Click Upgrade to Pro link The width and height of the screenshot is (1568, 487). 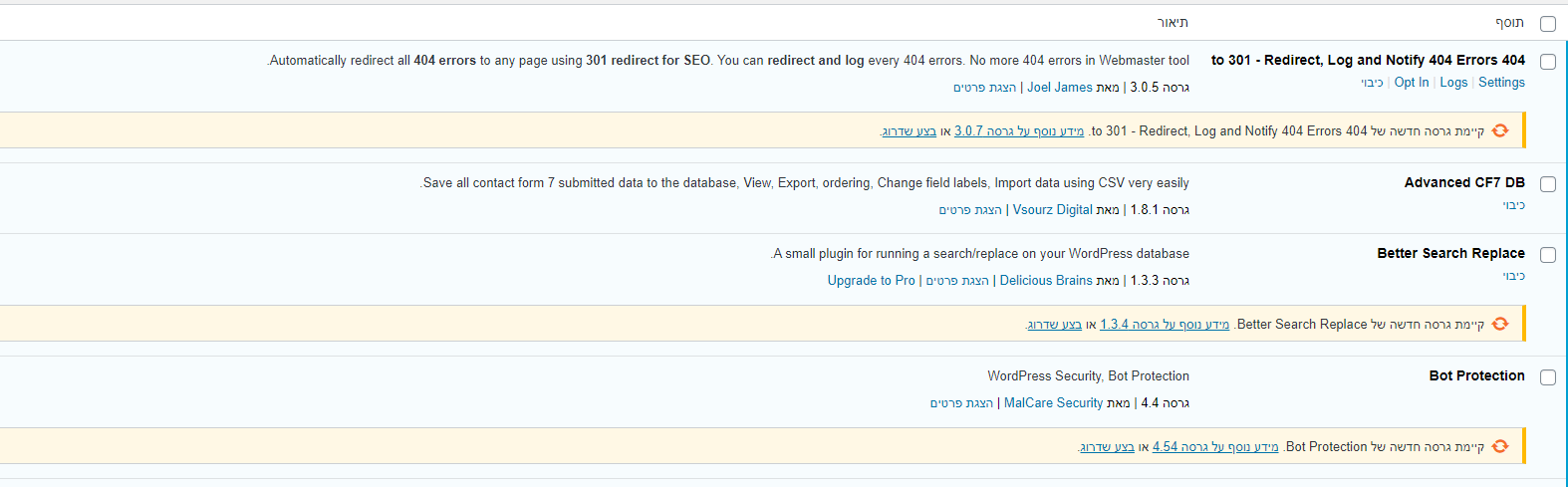coord(871,281)
